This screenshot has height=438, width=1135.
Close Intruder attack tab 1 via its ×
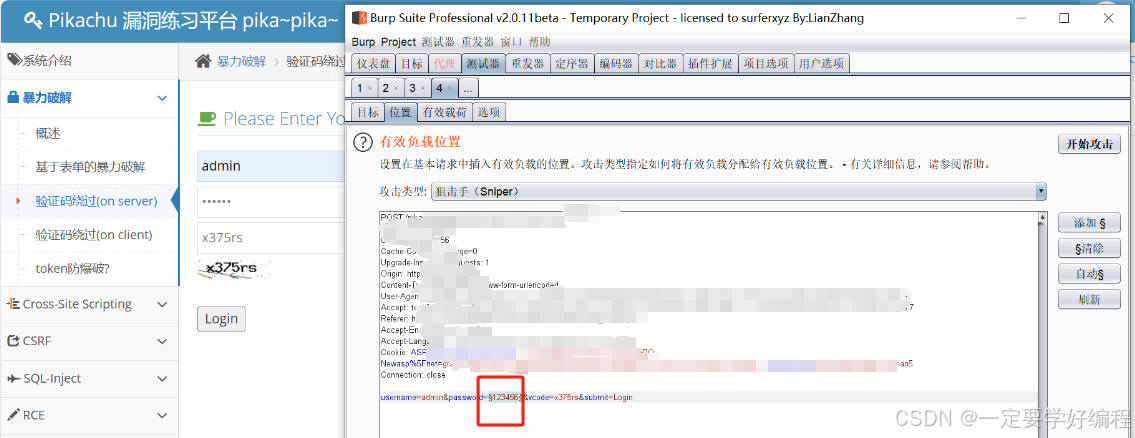point(369,88)
